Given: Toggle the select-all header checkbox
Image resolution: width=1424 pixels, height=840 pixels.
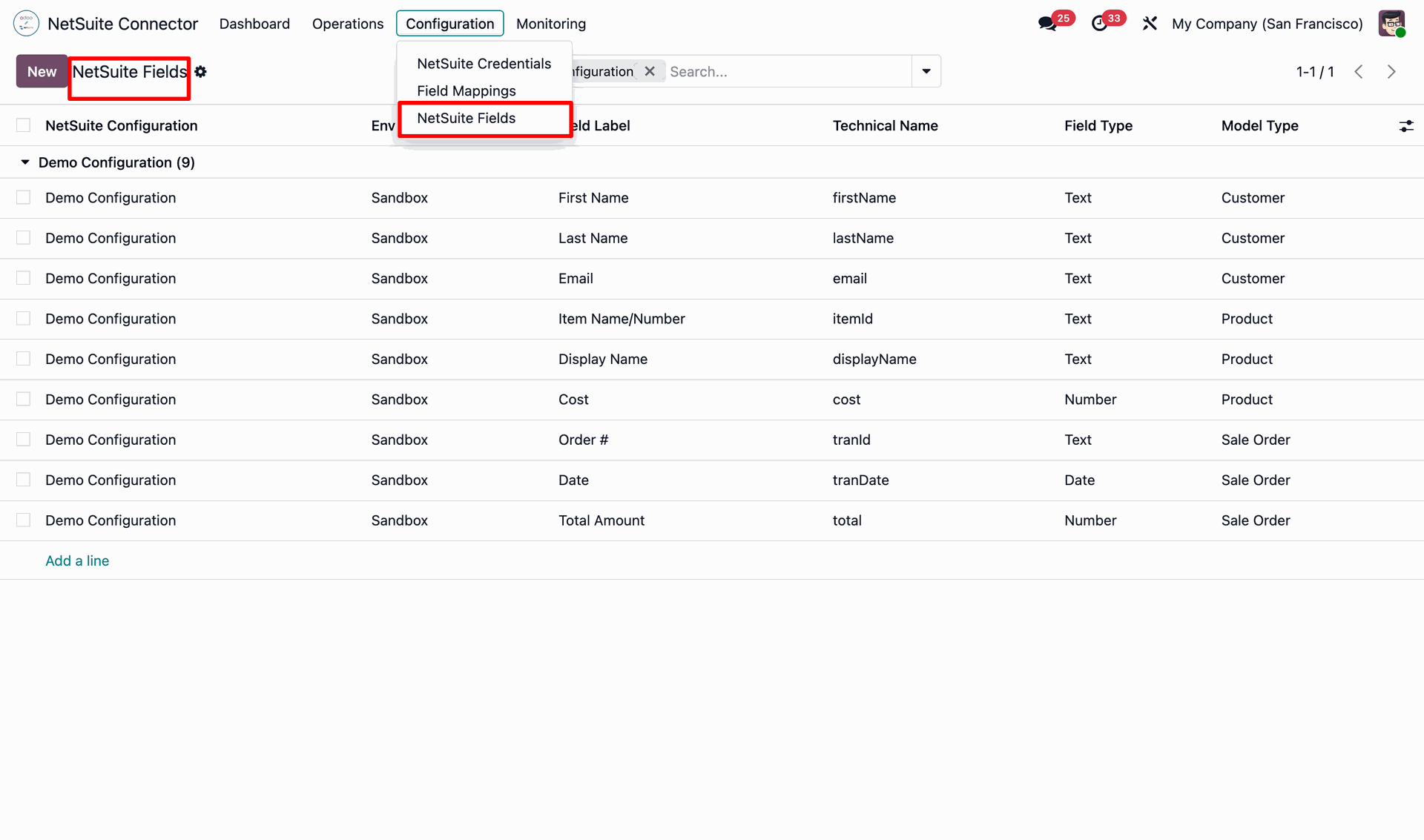Looking at the screenshot, I should tap(24, 125).
